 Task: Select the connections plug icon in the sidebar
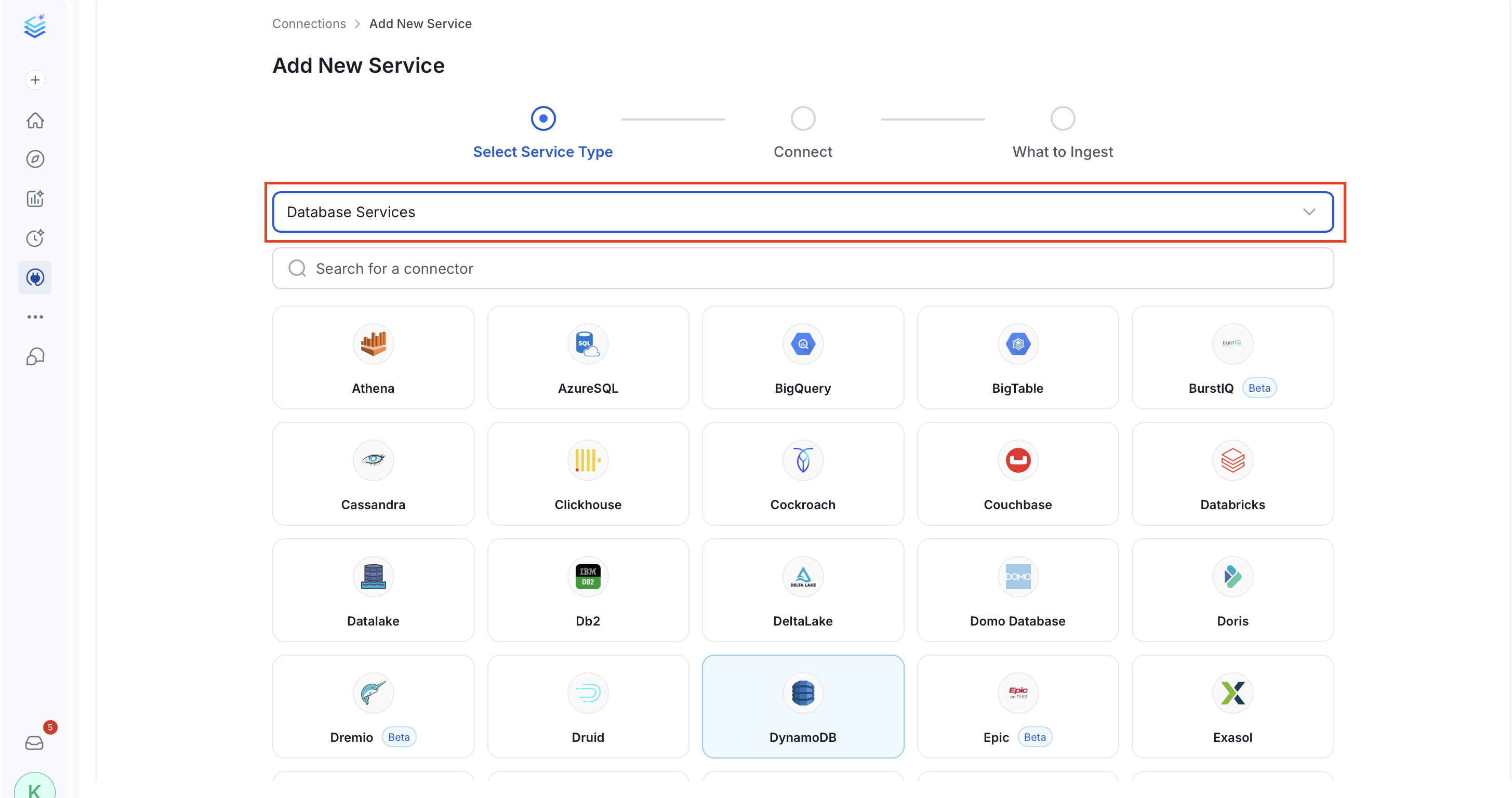pos(35,277)
